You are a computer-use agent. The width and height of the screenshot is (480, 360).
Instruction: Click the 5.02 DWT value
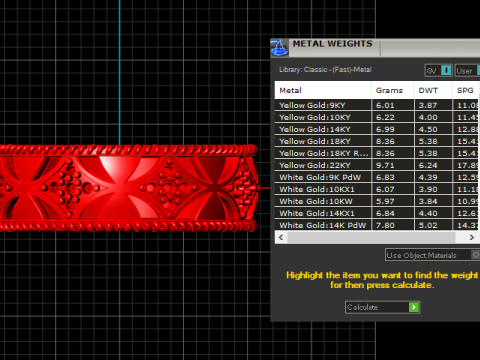coord(428,225)
